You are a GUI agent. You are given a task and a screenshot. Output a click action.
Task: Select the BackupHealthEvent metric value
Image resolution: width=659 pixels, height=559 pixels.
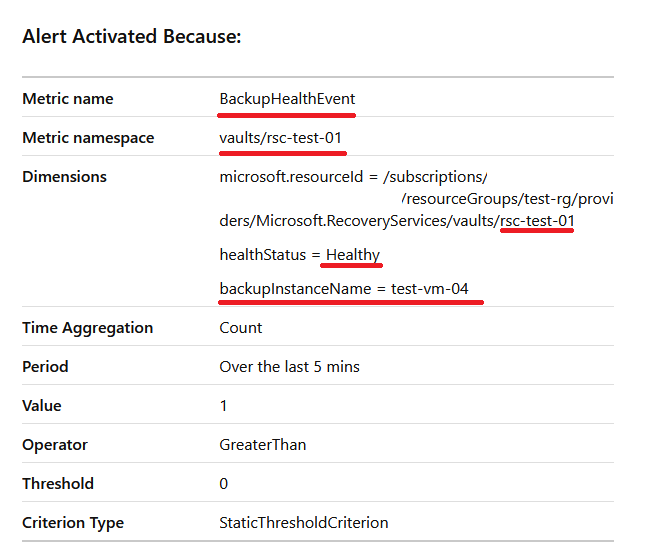(287, 99)
